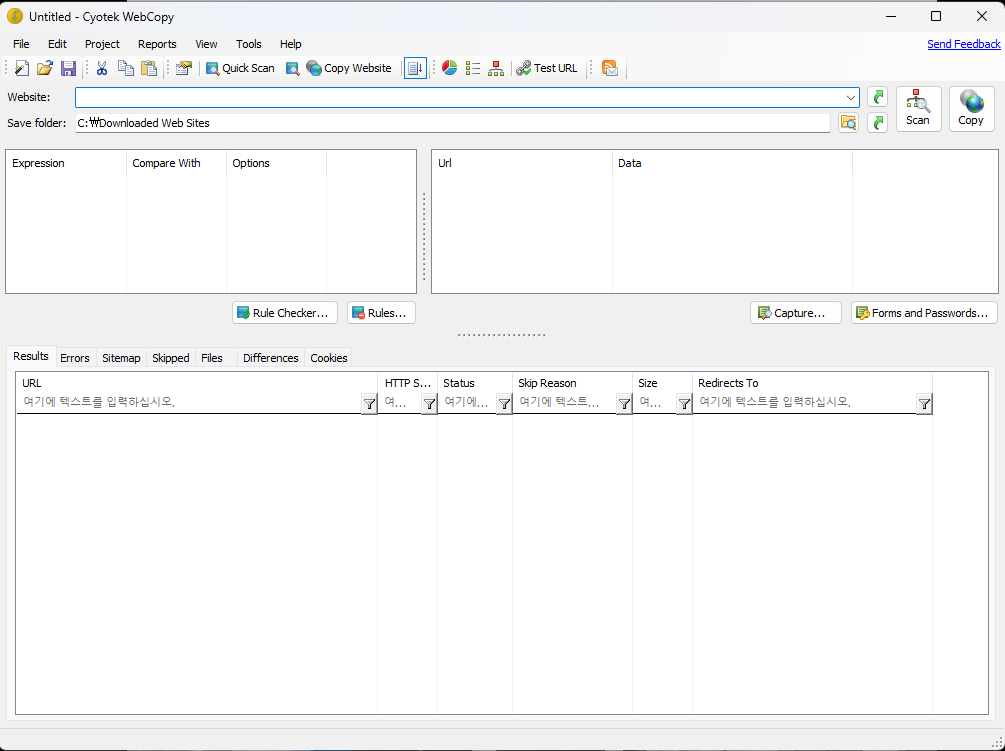Open the website URL in browser arrow
Viewport: 1005px width, 751px height.
[x=877, y=97]
